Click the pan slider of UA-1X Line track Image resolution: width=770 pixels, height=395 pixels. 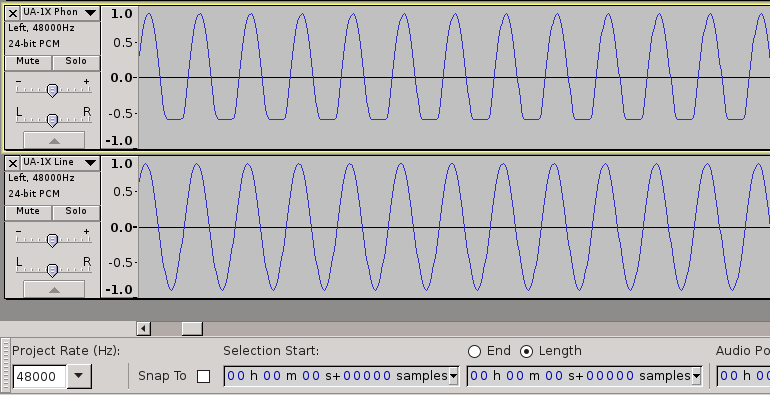pyautogui.click(x=52, y=270)
